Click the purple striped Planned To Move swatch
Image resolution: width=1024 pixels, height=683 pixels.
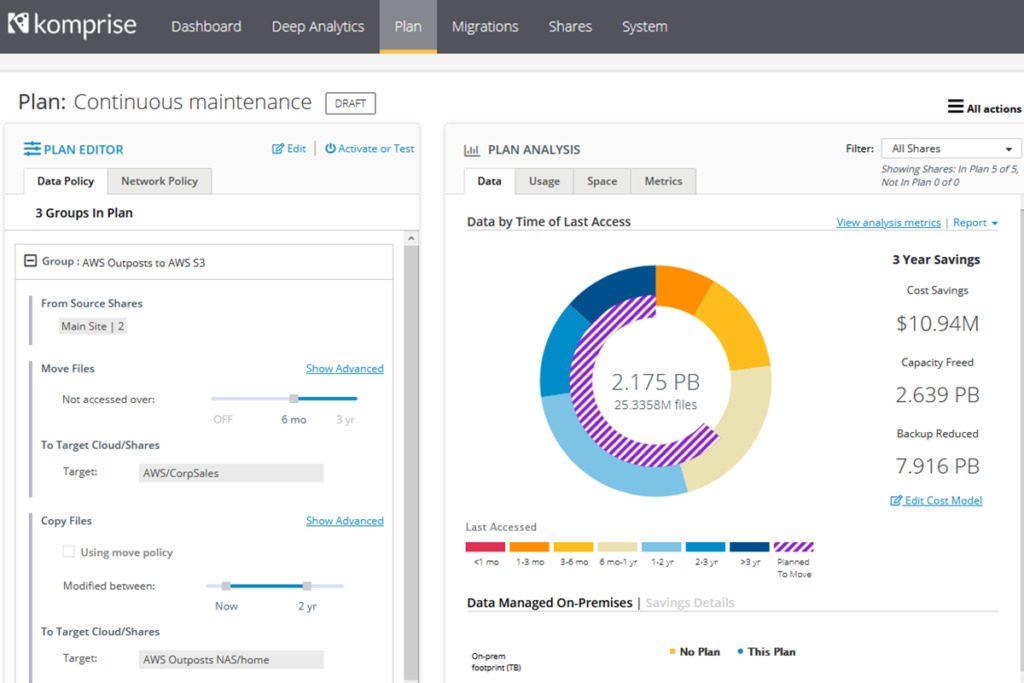[793, 547]
